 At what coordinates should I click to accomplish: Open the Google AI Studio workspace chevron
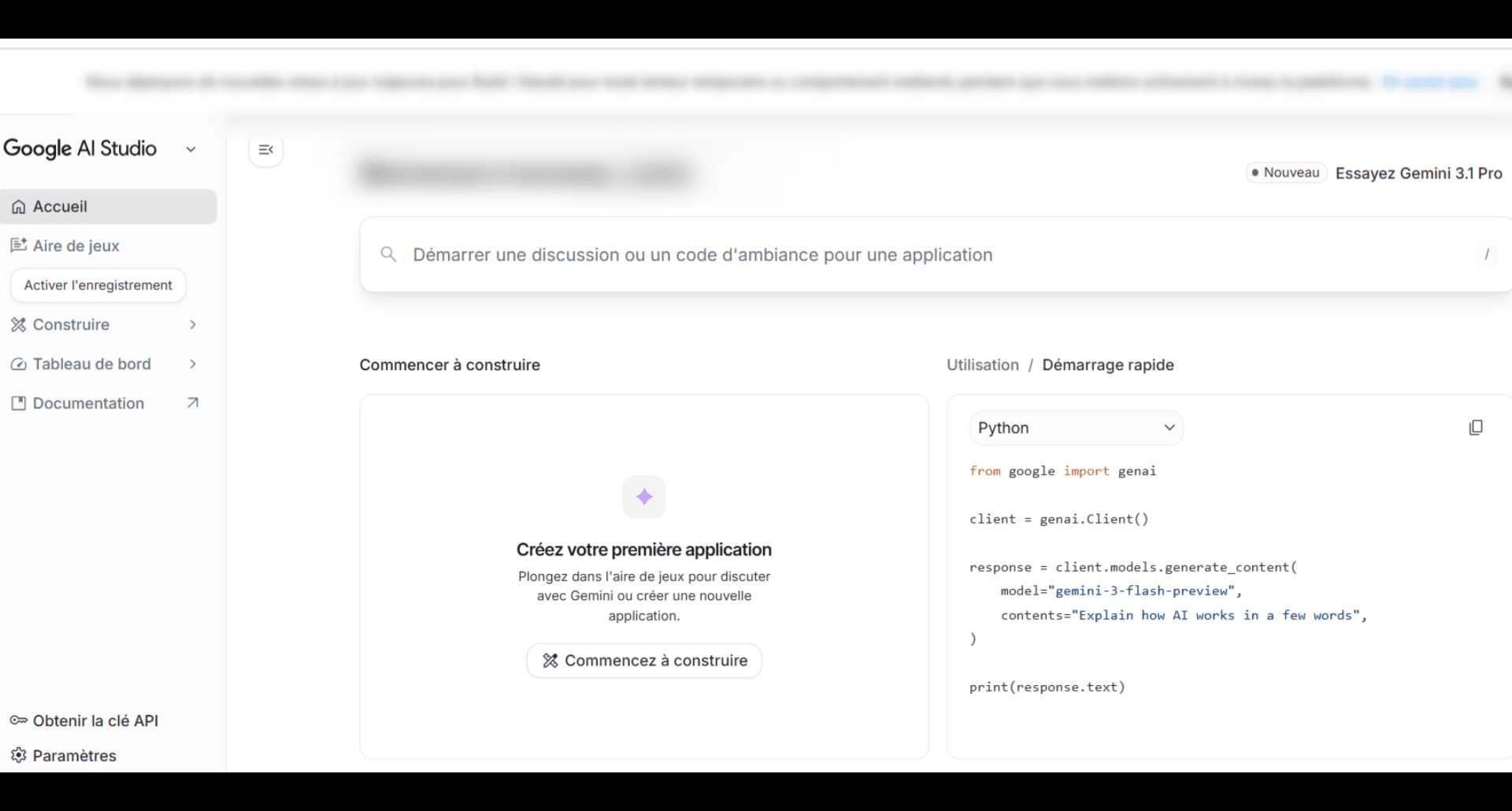point(191,149)
